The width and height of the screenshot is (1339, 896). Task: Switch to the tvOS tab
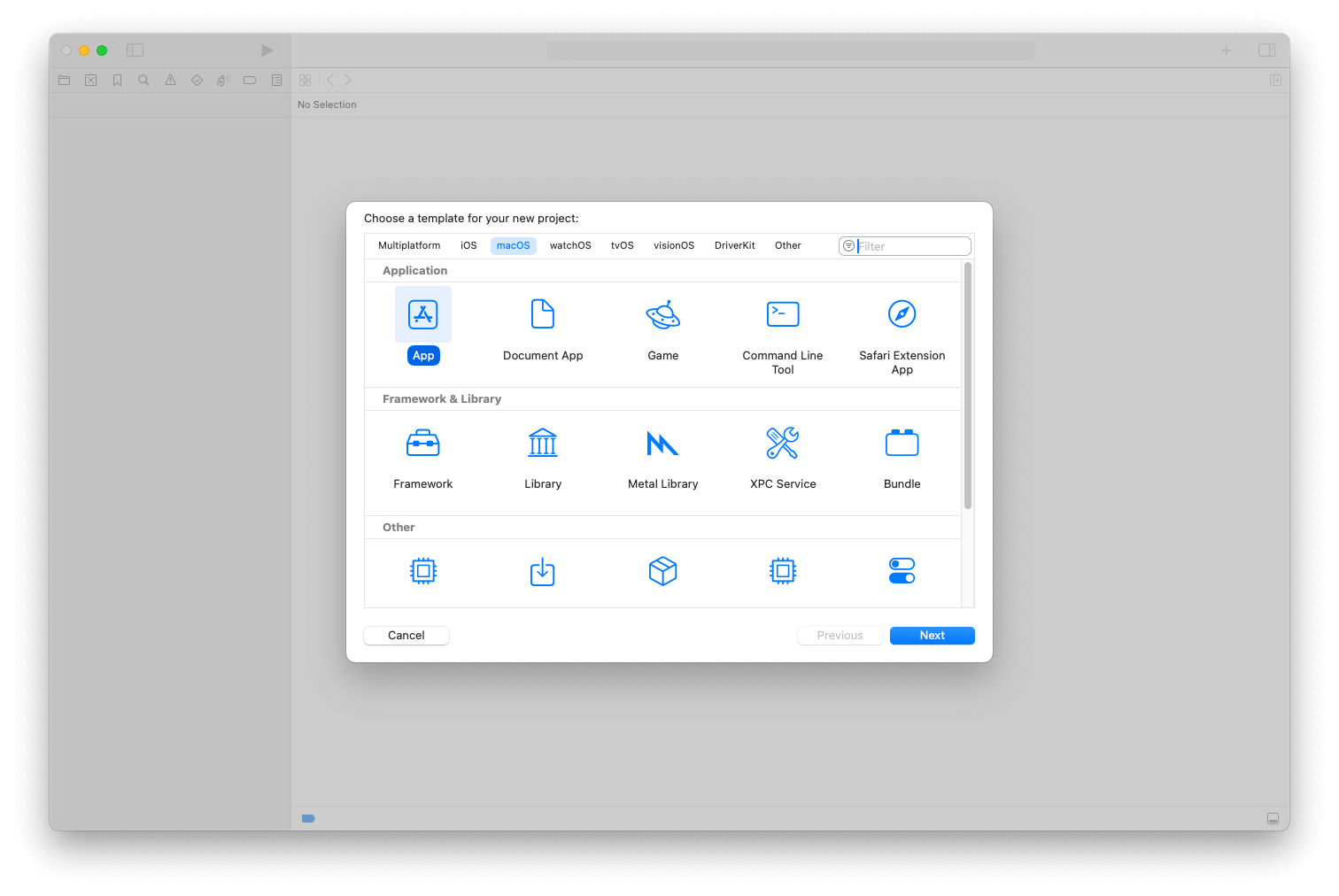pyautogui.click(x=623, y=245)
